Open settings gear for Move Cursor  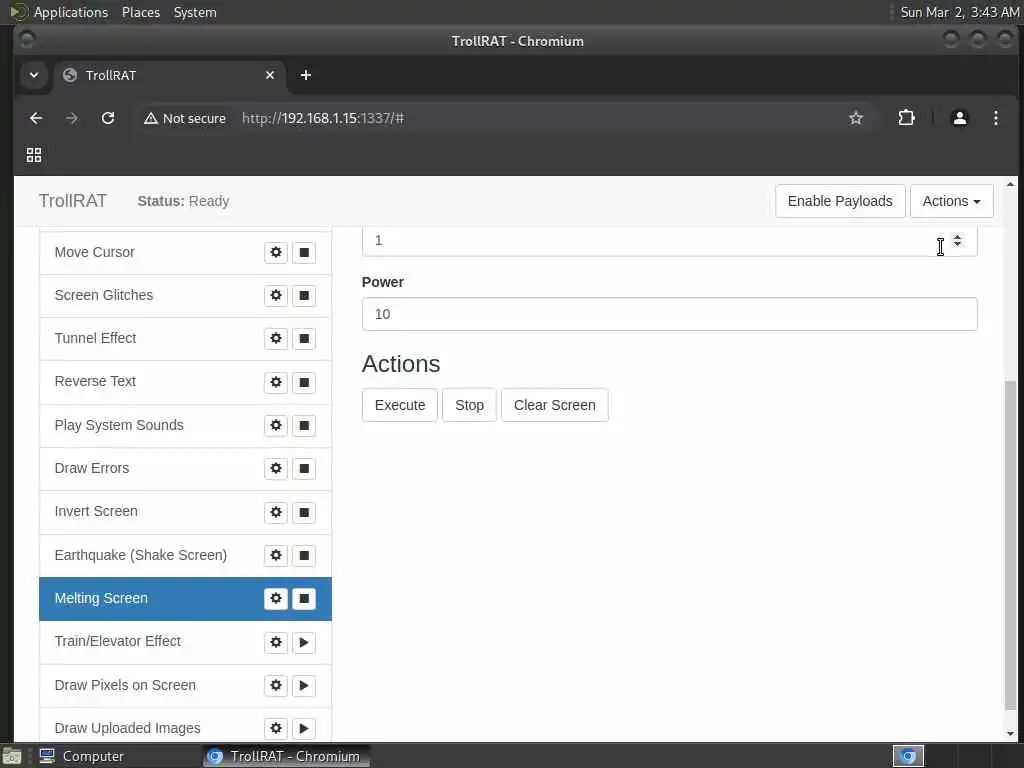(x=276, y=252)
